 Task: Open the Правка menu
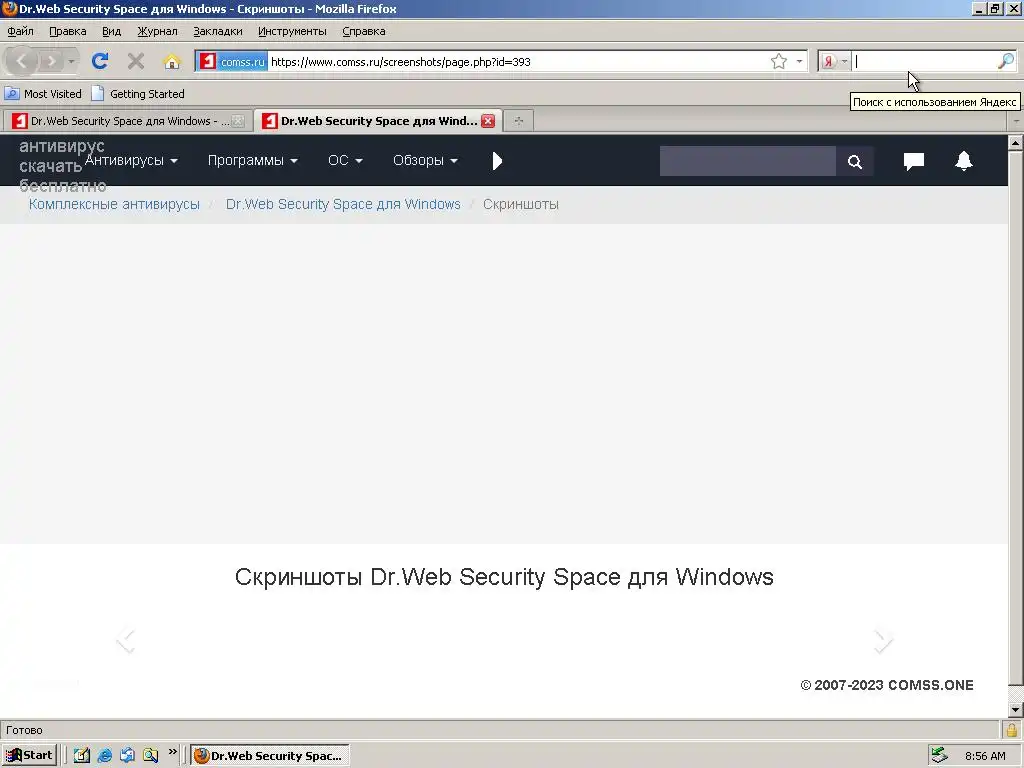click(x=67, y=31)
